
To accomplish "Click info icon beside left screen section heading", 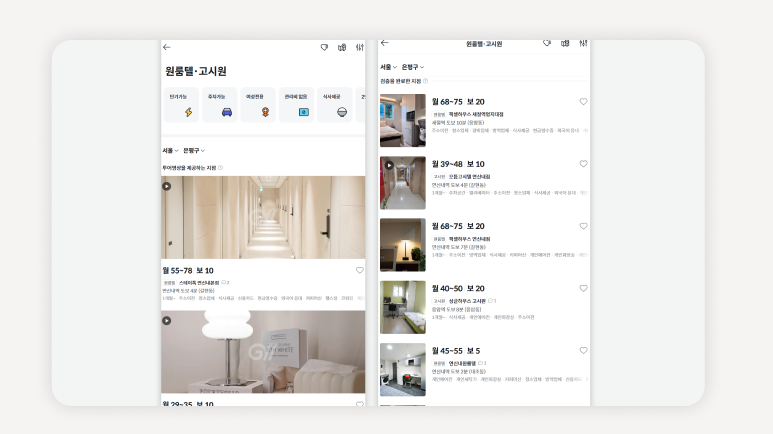I will pyautogui.click(x=220, y=168).
